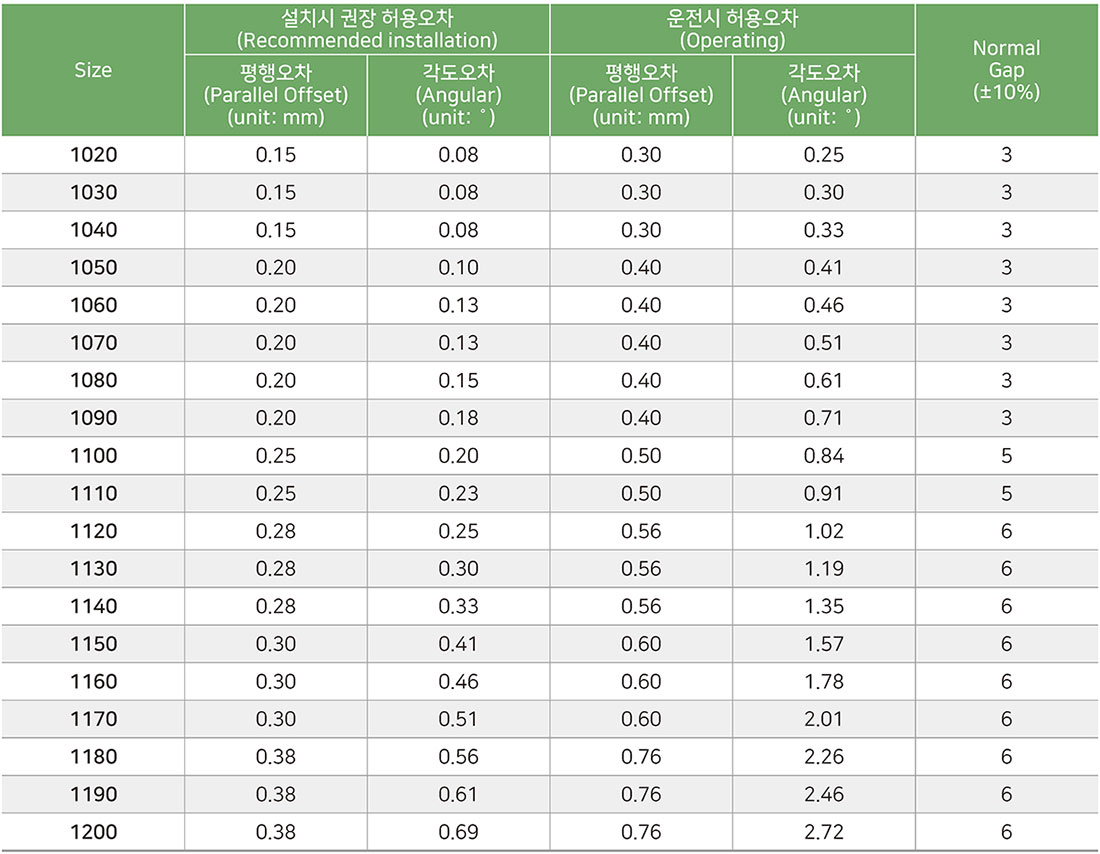Click Parallel Offset header under Recommended installation
Screen dimensions: 1100x854
pos(275,95)
